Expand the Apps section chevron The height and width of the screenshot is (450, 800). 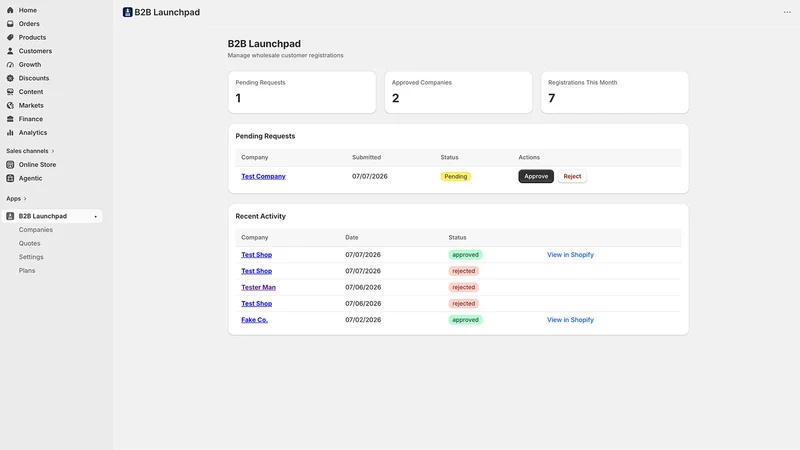[25, 198]
